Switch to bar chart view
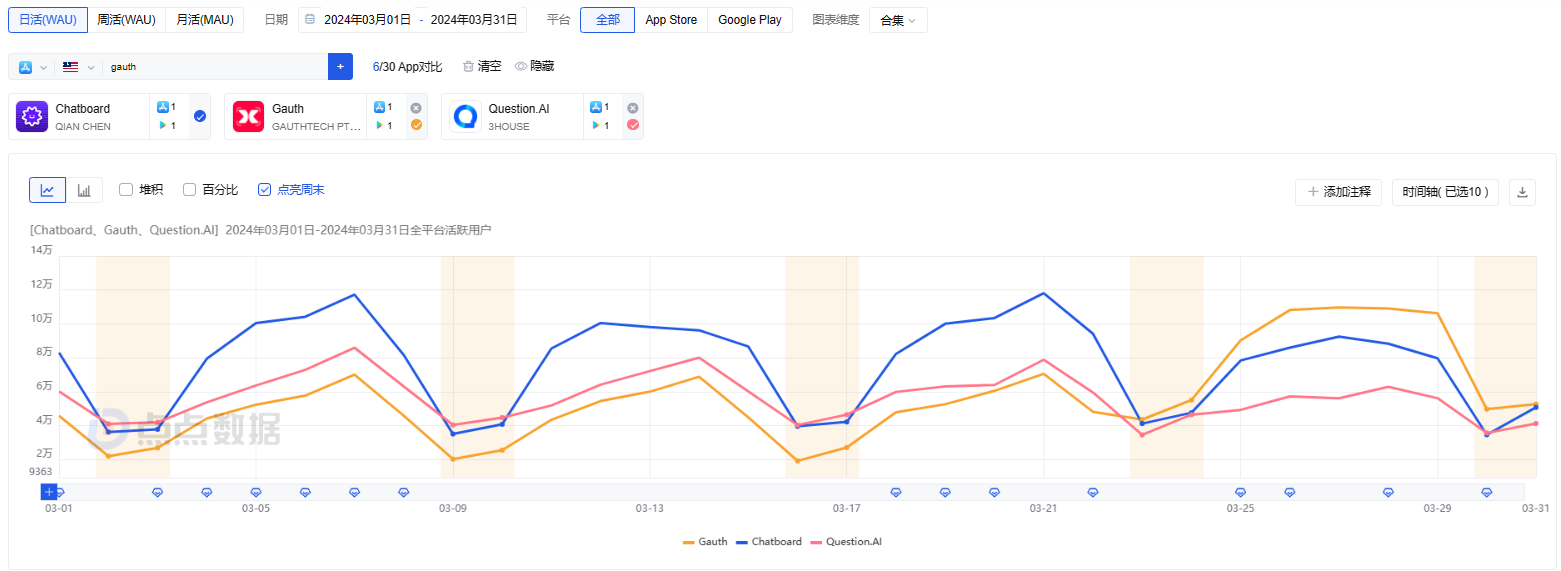 pos(84,190)
